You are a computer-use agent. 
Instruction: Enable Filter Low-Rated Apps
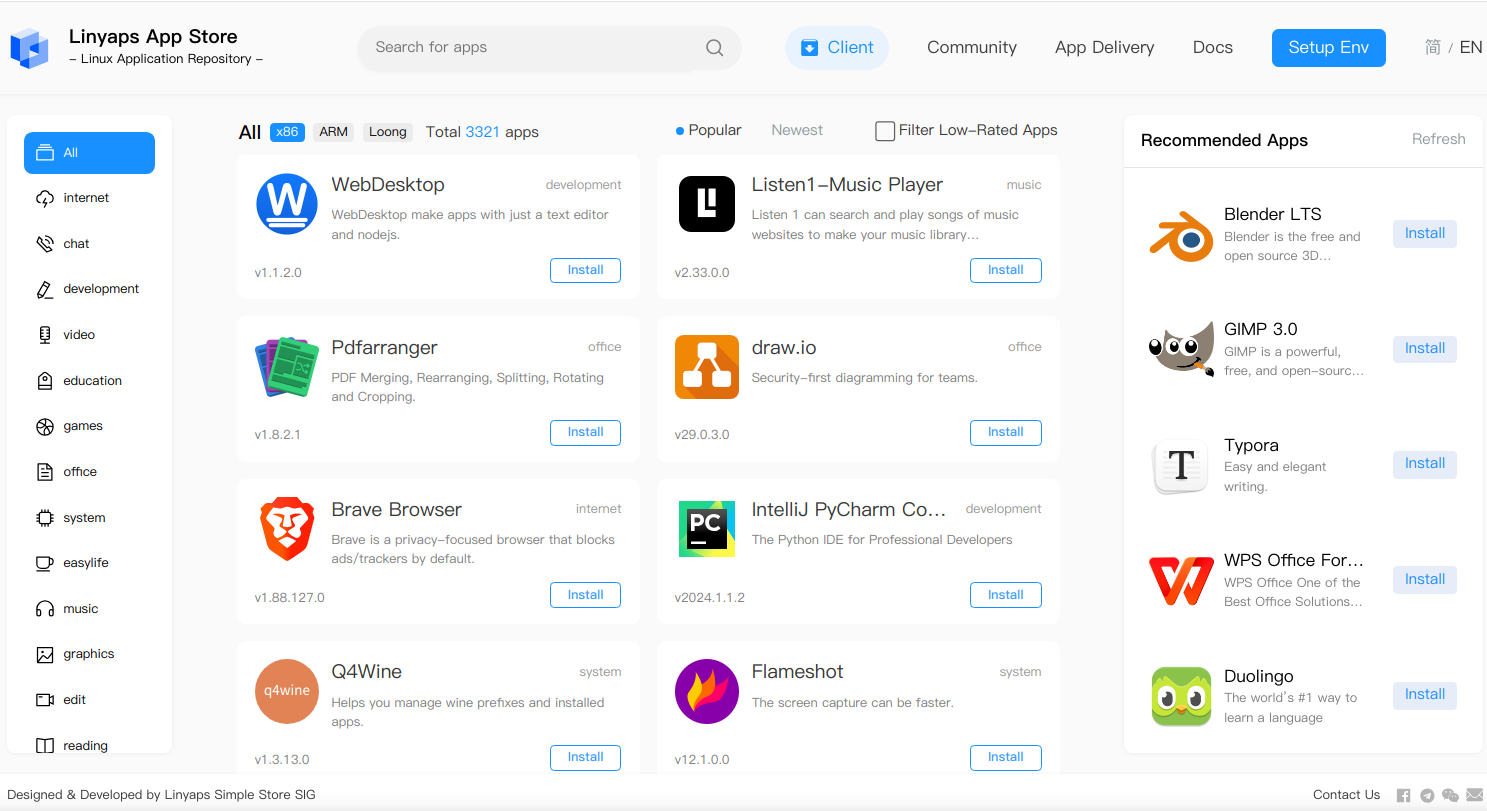[x=885, y=130]
